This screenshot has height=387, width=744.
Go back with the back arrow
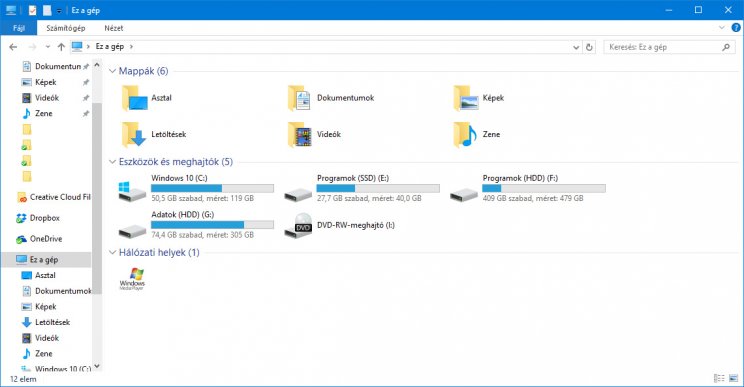point(13,47)
